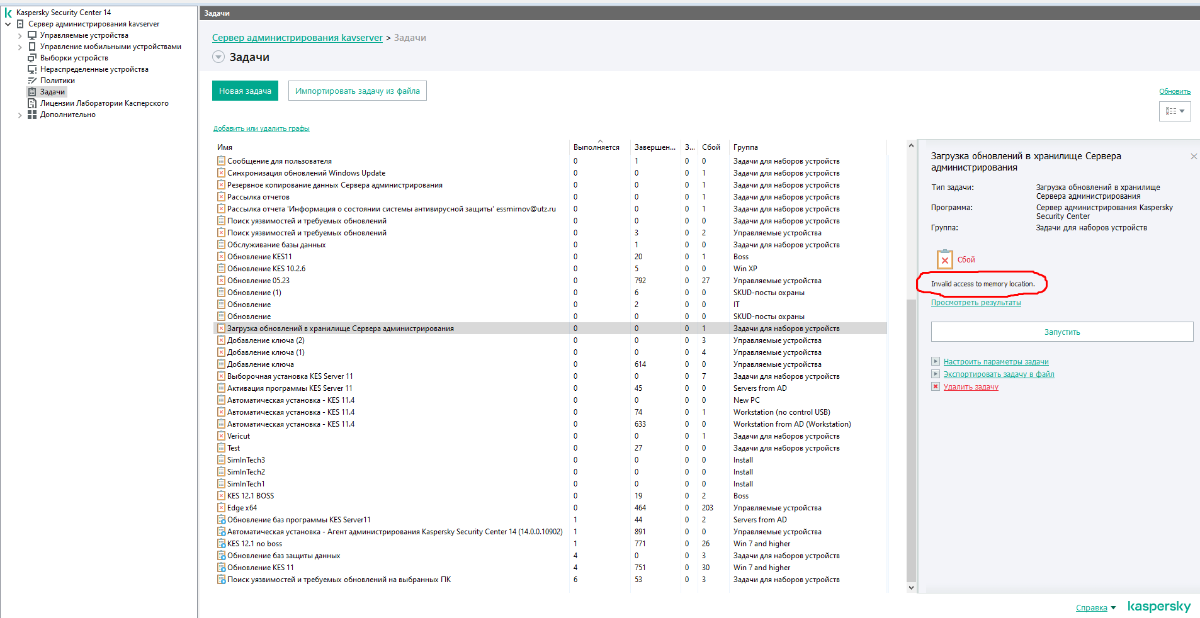The width and height of the screenshot is (1200, 618).
Task: Click the Нераспределенные устройства icon
Action: tap(32, 70)
